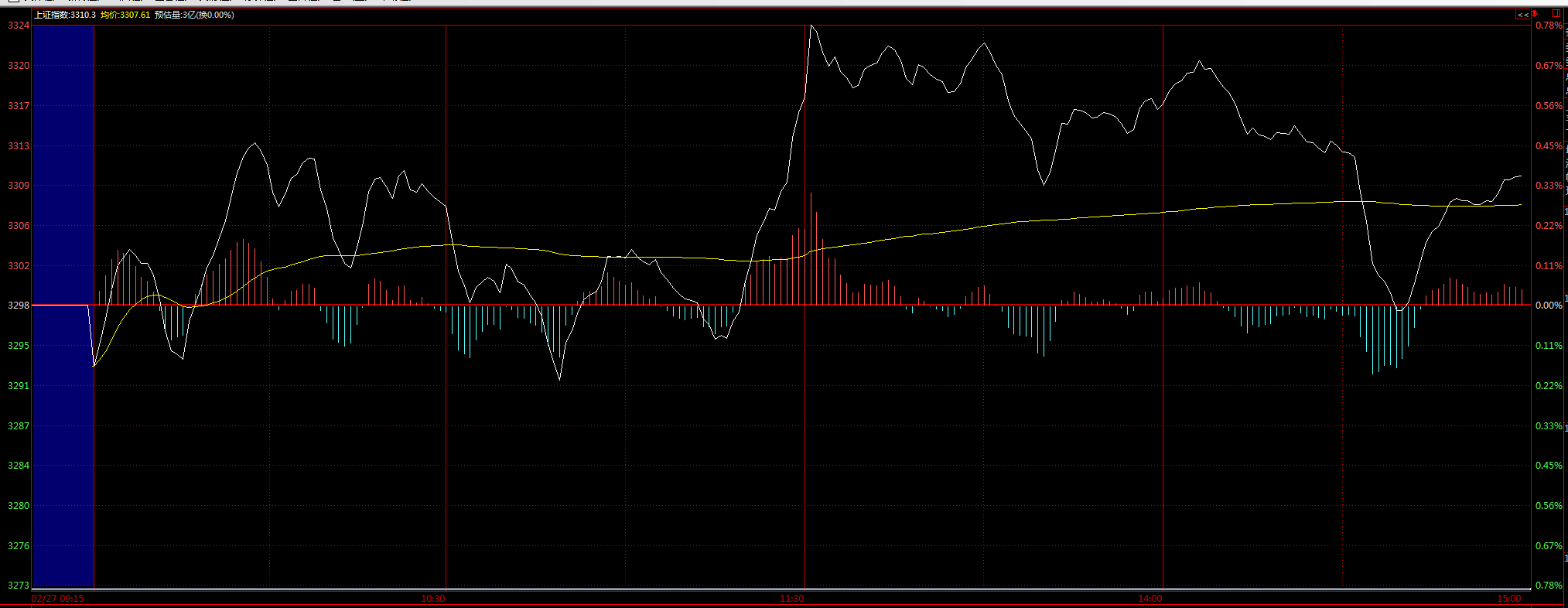
Task: Click the 3298 baseline price axis label
Action: pos(19,306)
